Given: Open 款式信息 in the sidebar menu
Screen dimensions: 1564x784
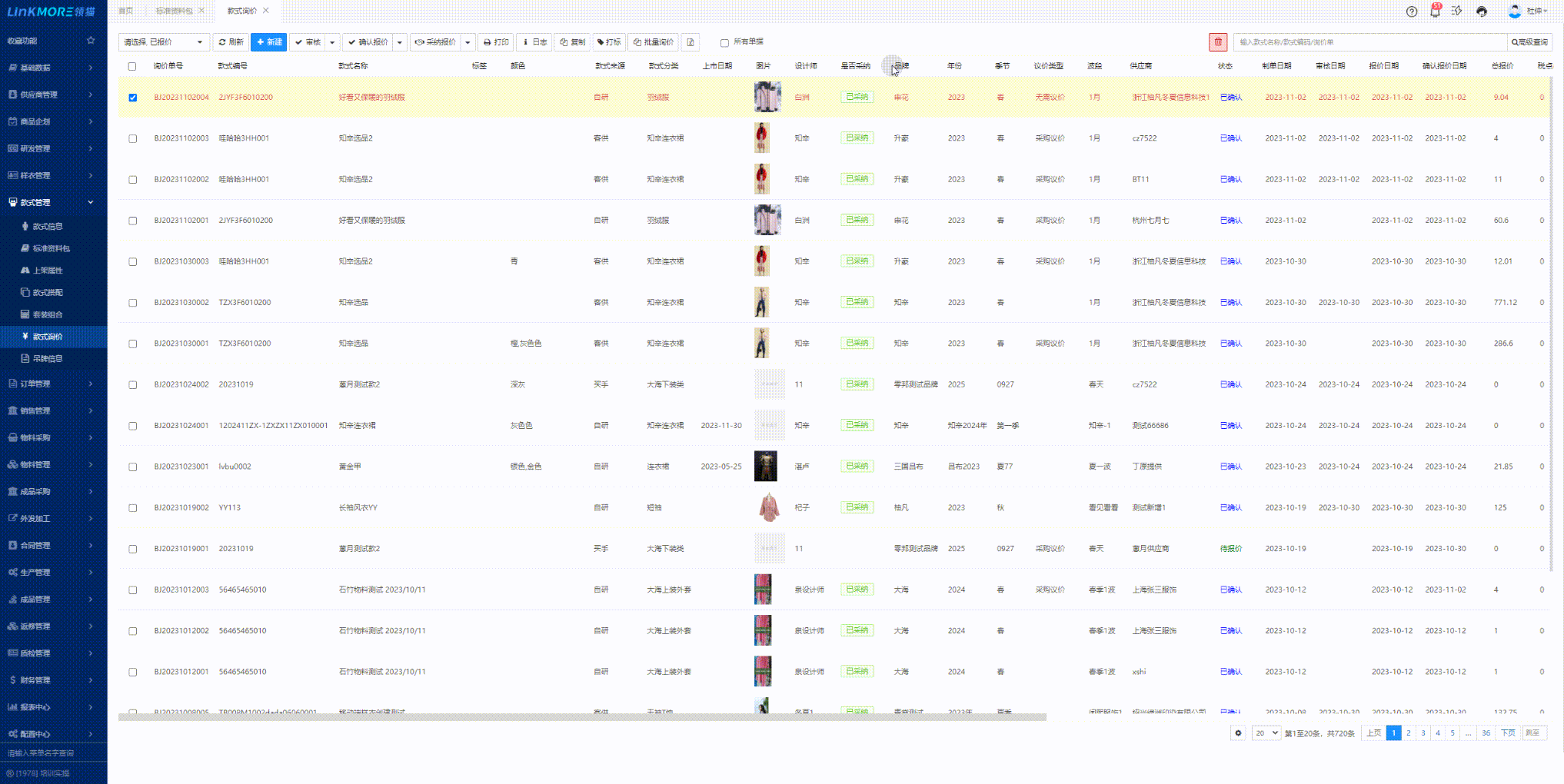Looking at the screenshot, I should point(48,227).
